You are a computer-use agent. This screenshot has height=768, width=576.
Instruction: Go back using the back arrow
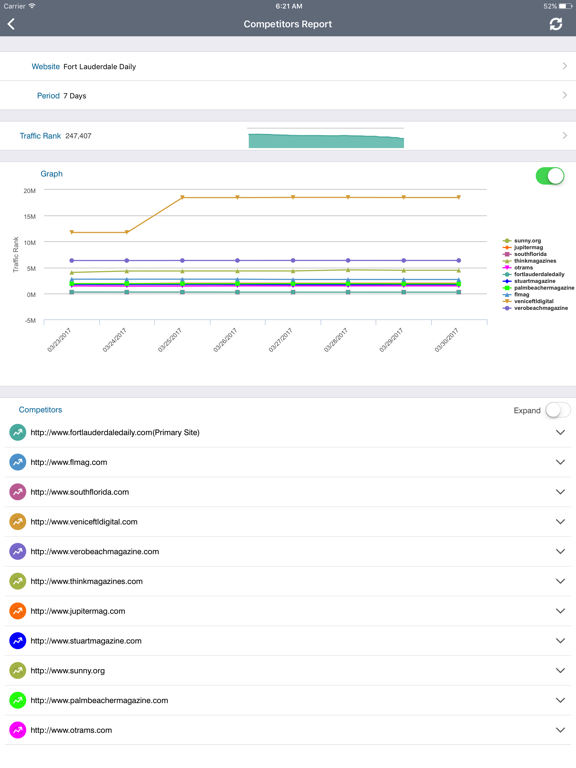click(11, 24)
